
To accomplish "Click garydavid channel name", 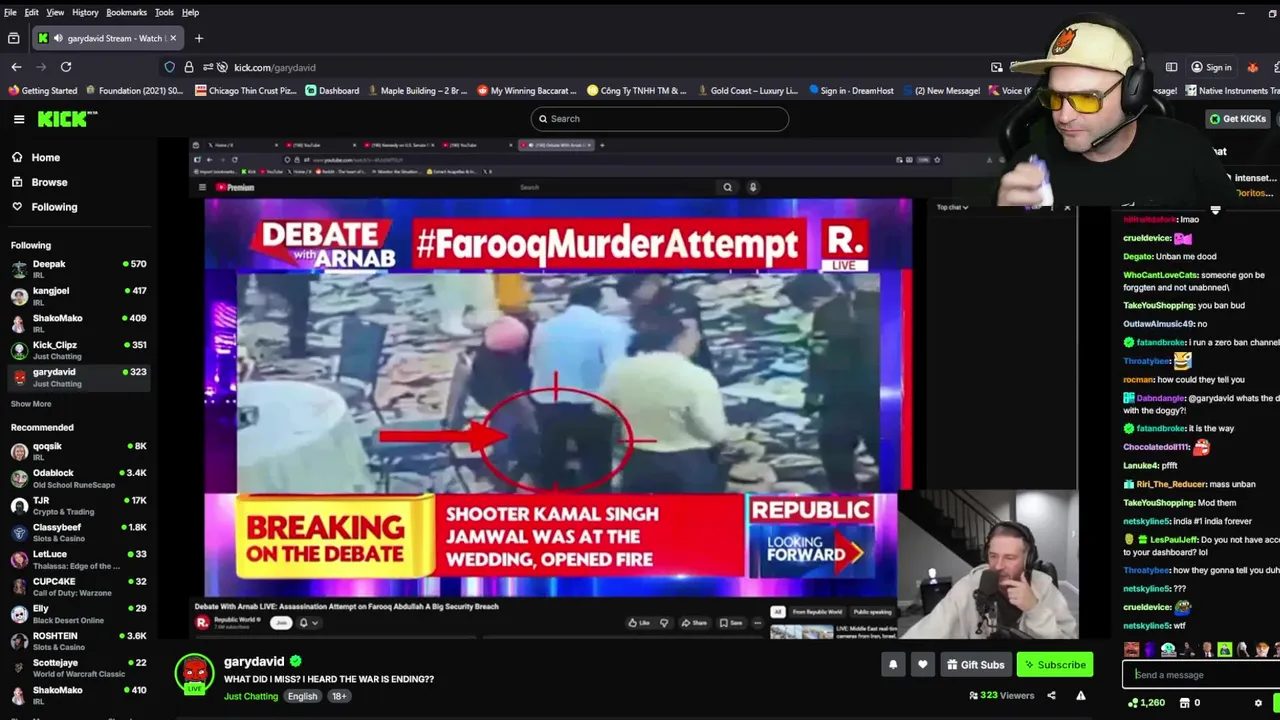I will pyautogui.click(x=254, y=662).
